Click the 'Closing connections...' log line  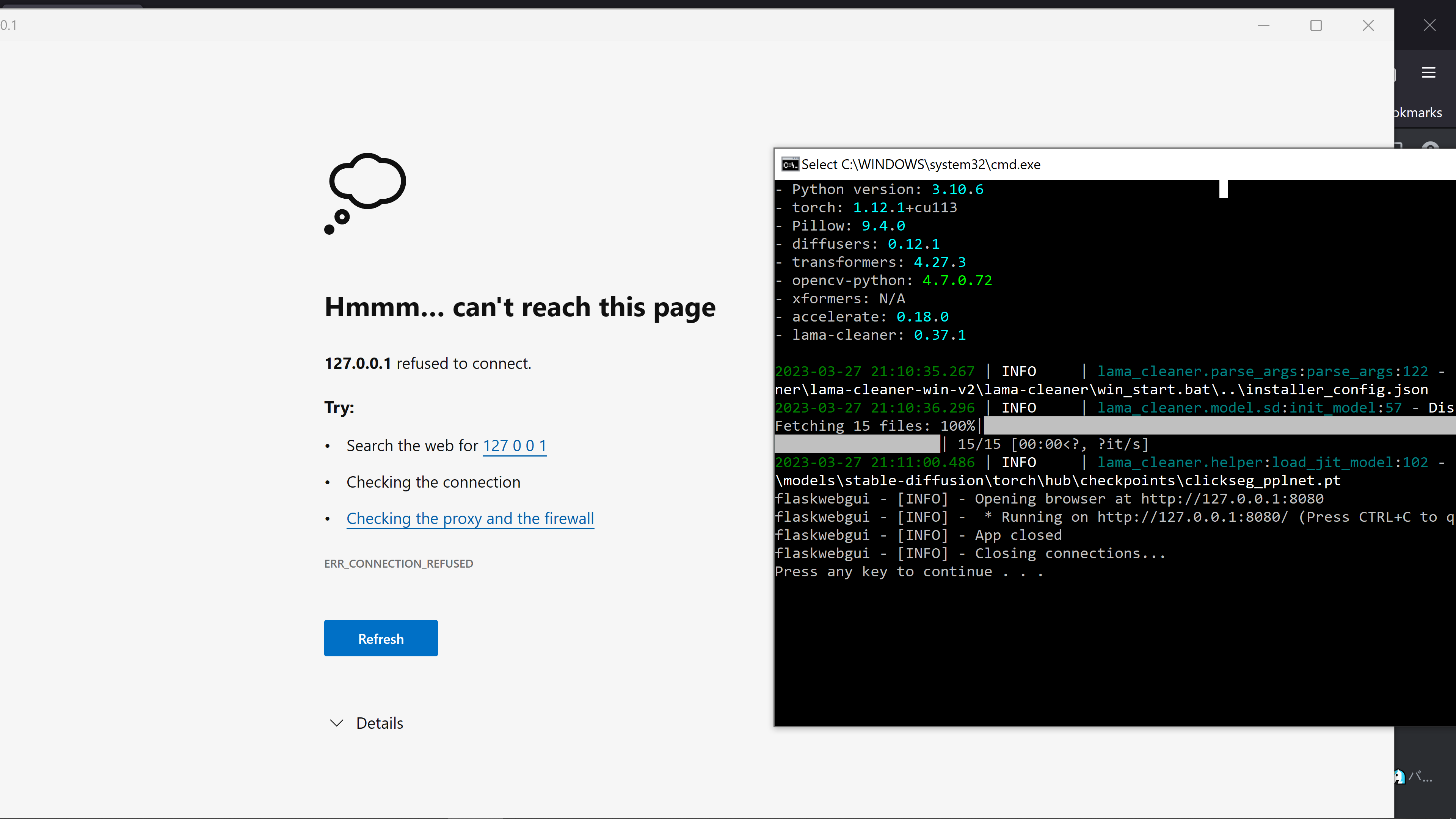[970, 553]
